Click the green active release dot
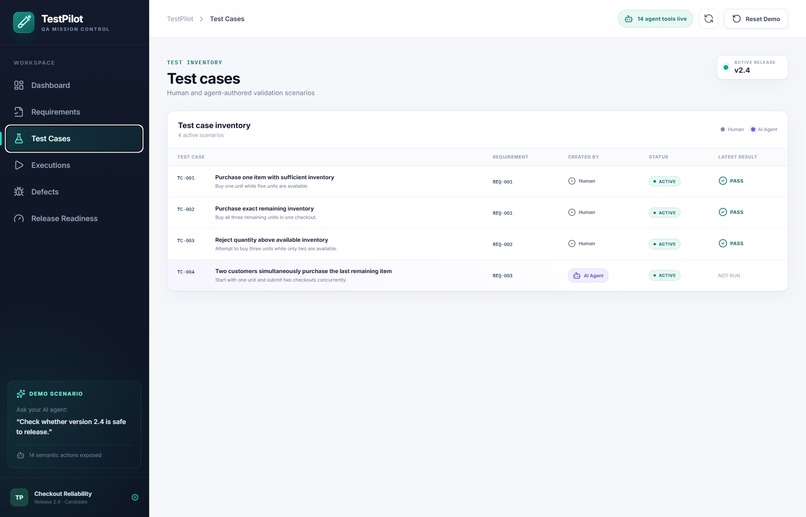The height and width of the screenshot is (517, 806). pos(726,67)
